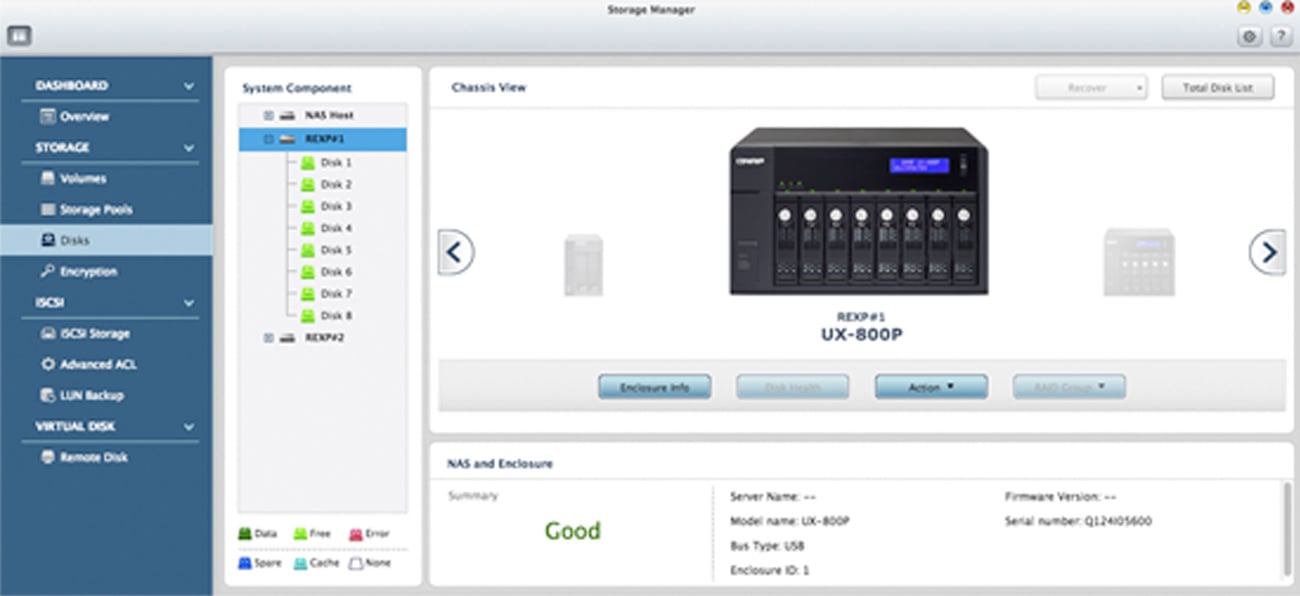Click the Good summary status text

tap(573, 531)
